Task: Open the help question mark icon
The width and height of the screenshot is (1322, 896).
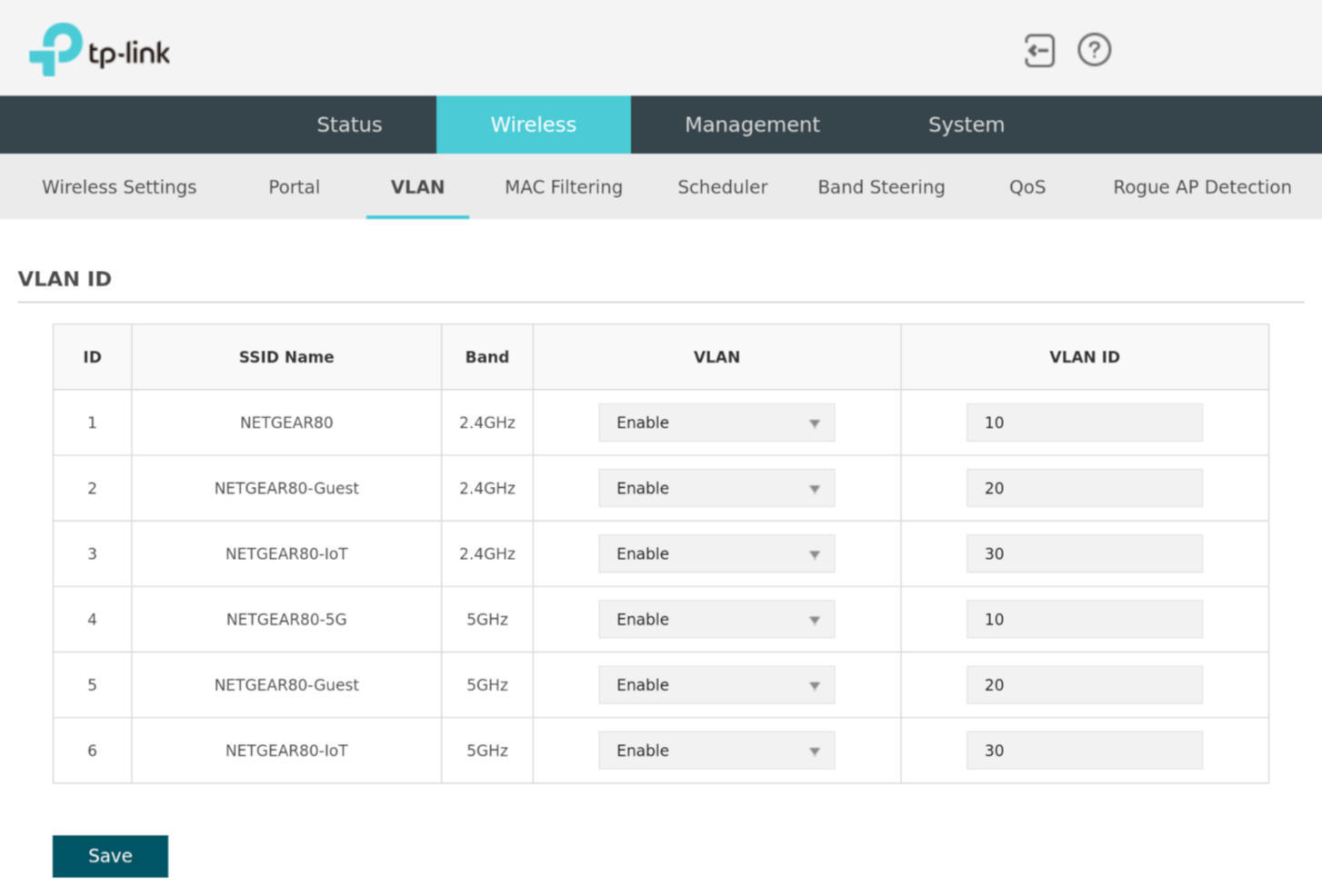Action: tap(1094, 50)
